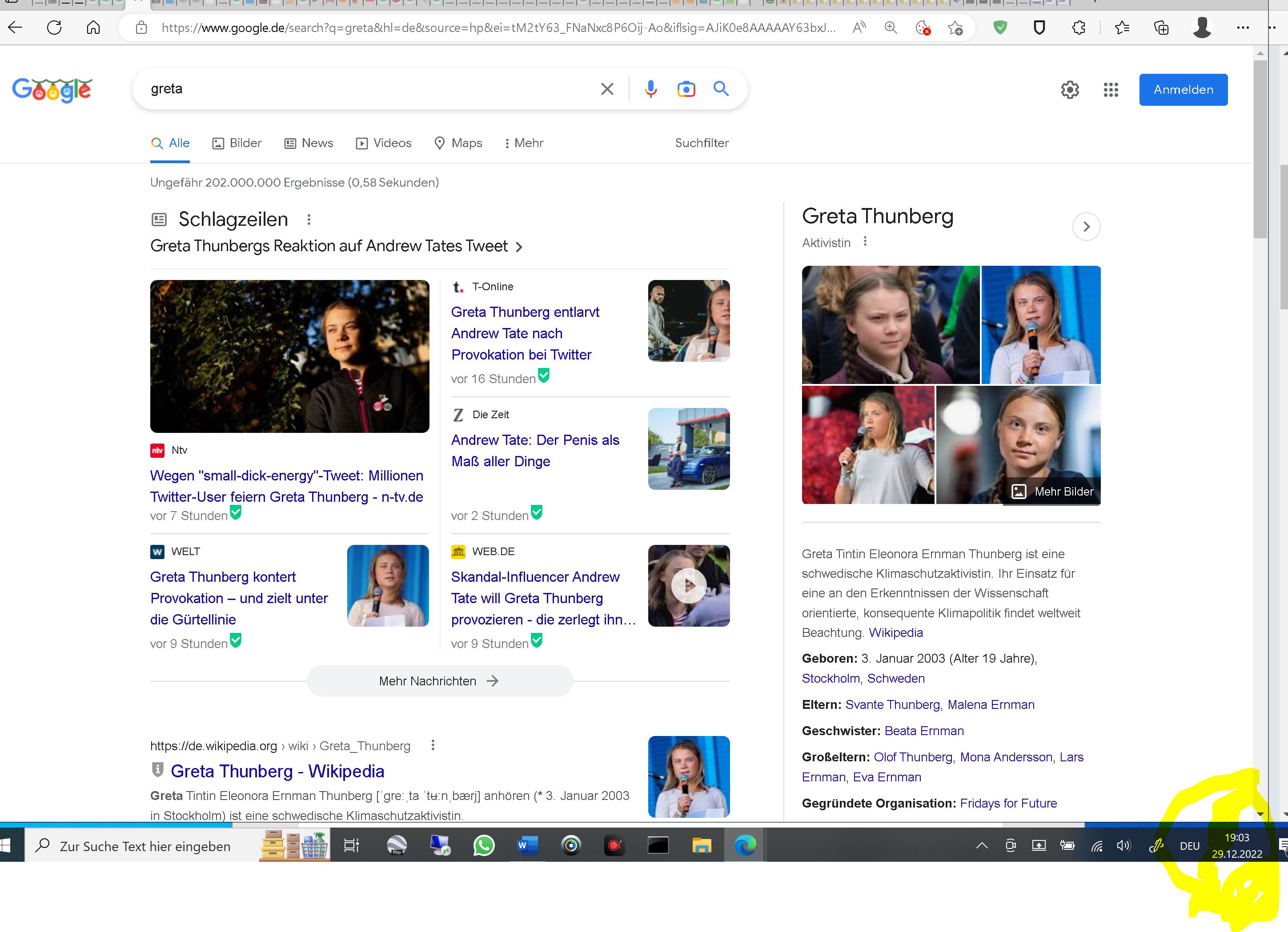The width and height of the screenshot is (1288, 932).
Task: Click the zoom magnifier icon in the address bar
Action: coord(891,27)
